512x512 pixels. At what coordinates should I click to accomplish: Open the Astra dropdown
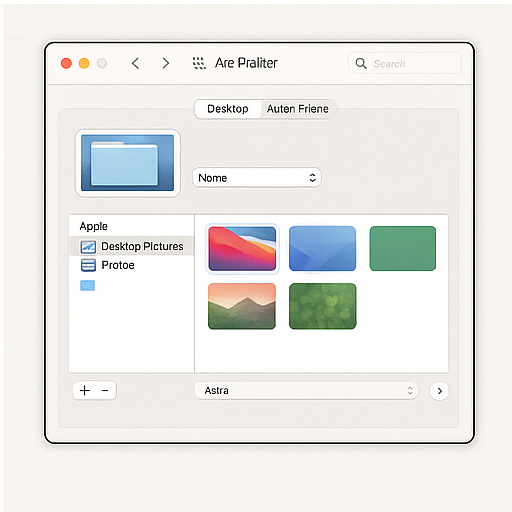pos(306,390)
